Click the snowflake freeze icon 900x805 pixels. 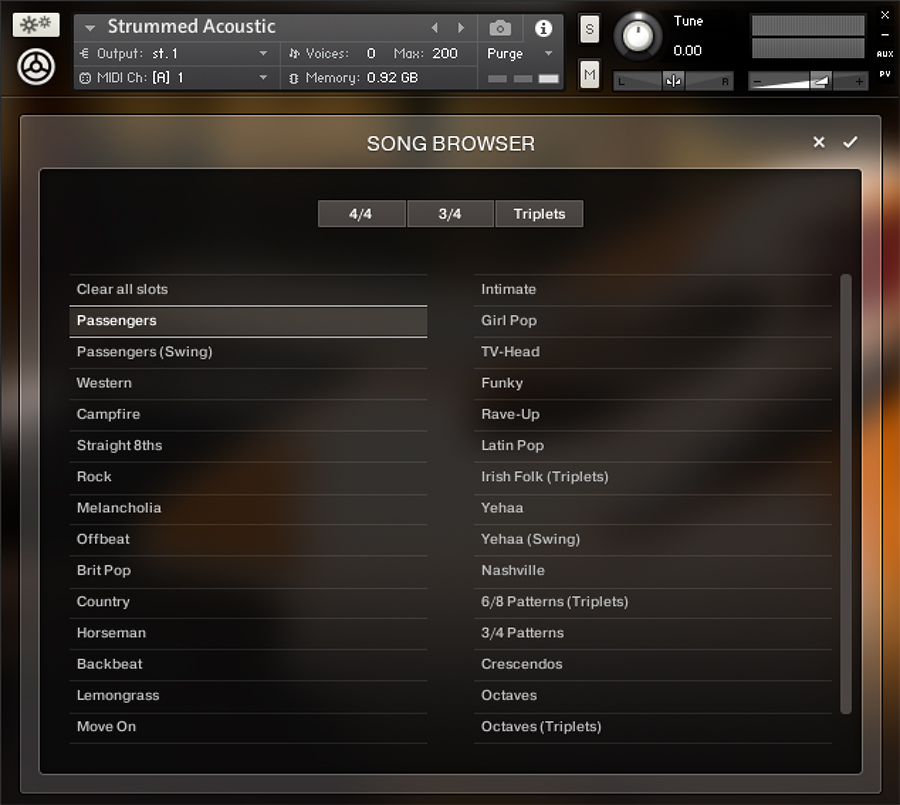click(x=36, y=25)
